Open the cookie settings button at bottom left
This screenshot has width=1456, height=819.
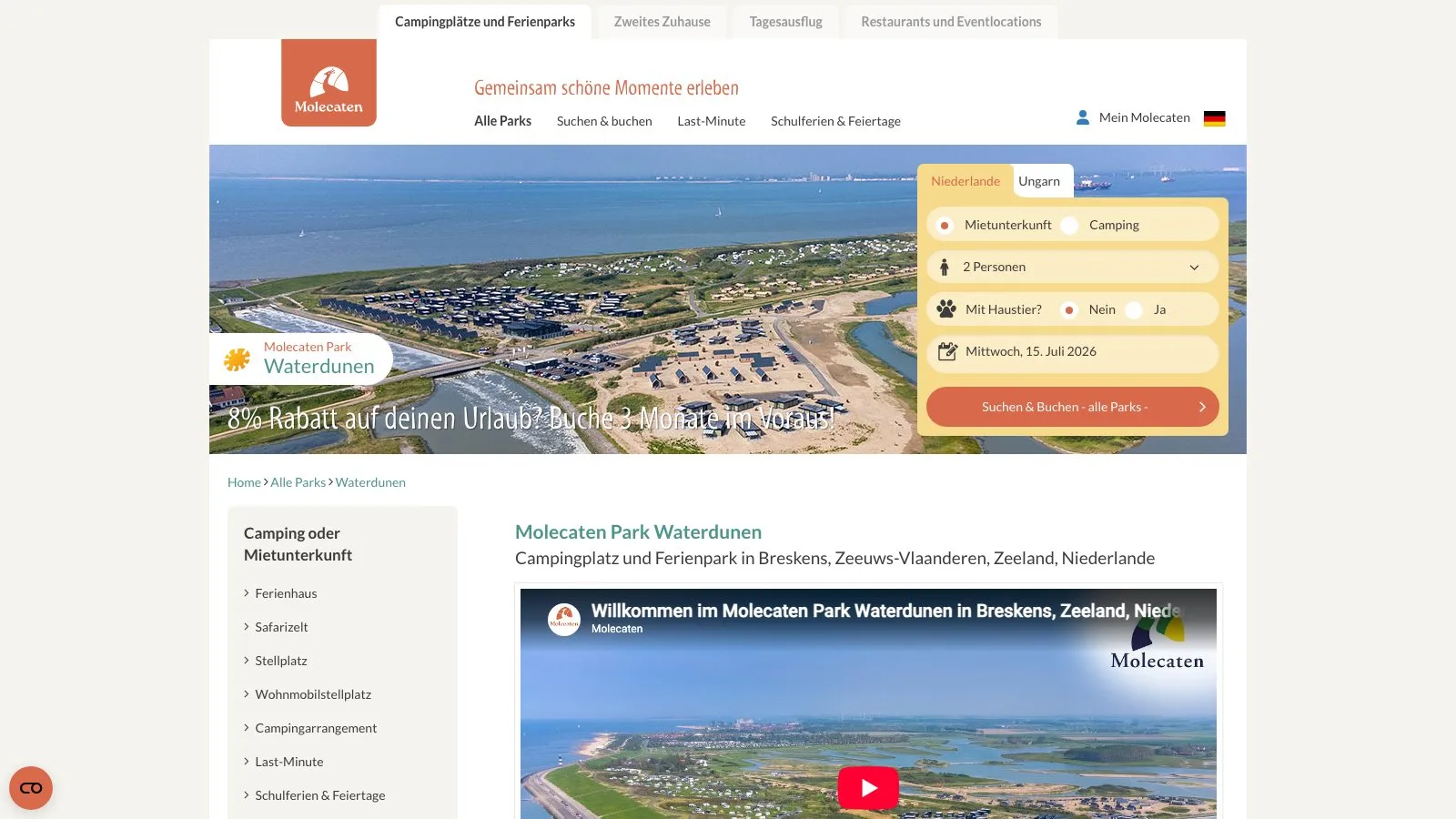[31, 788]
